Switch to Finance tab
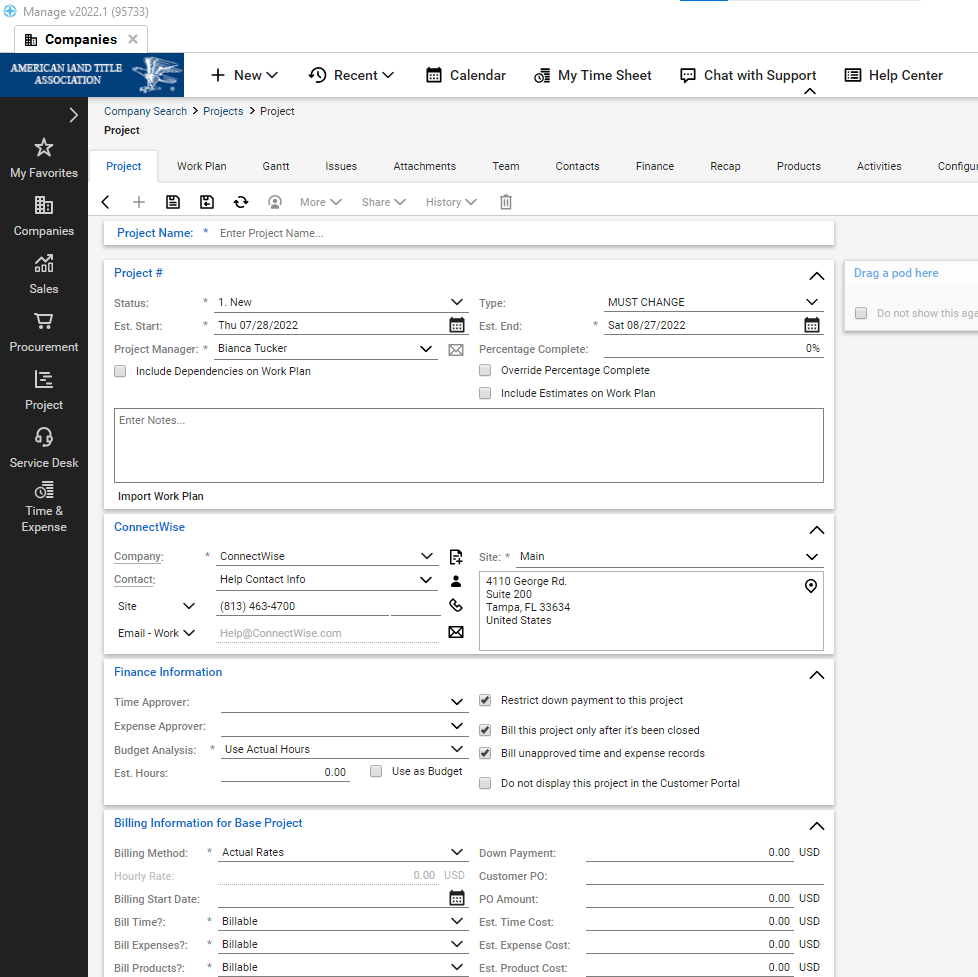 click(654, 167)
